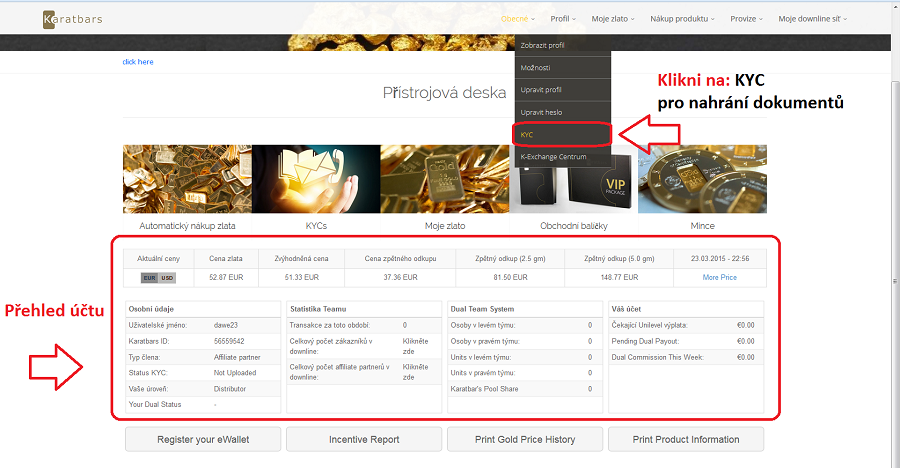Viewport: 900px width, 468px height.
Task: Click the 'KYCs' caption text
Action: [316, 226]
